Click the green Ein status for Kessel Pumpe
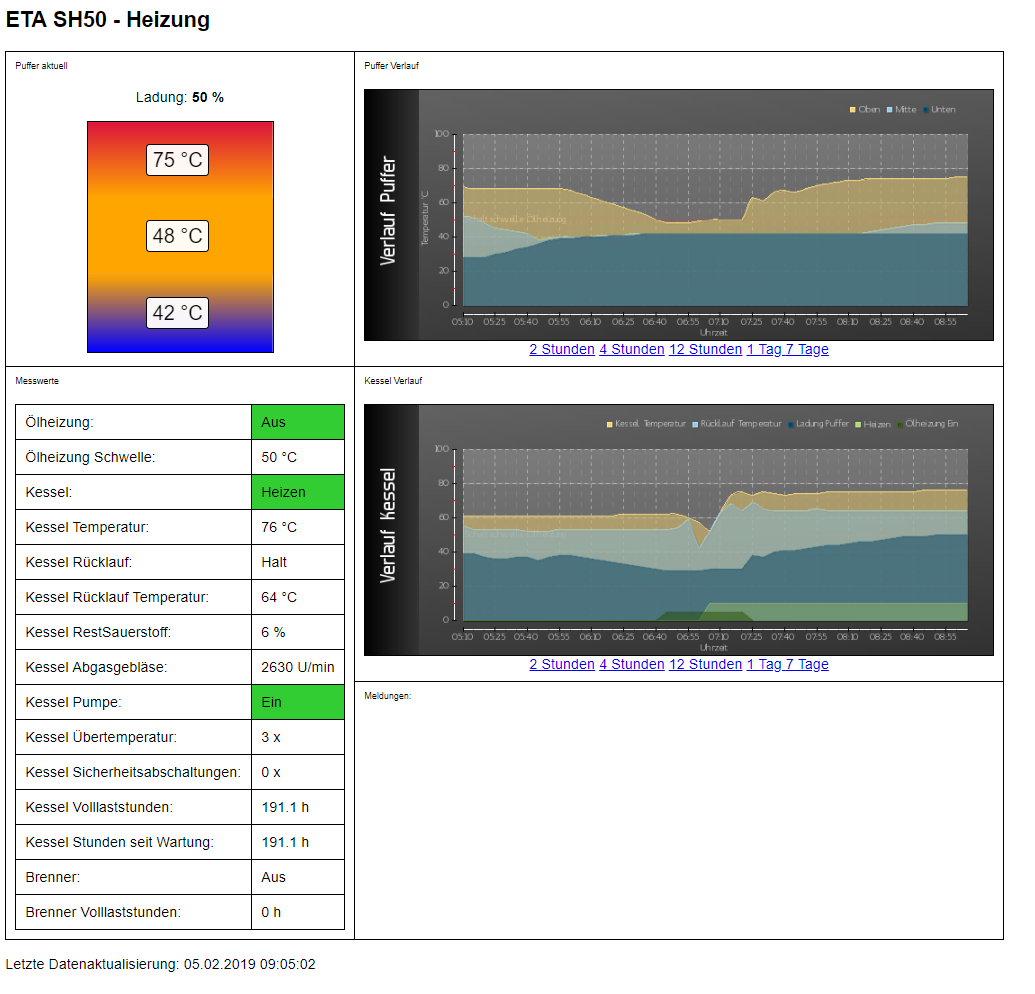The width and height of the screenshot is (1035, 994). click(298, 702)
